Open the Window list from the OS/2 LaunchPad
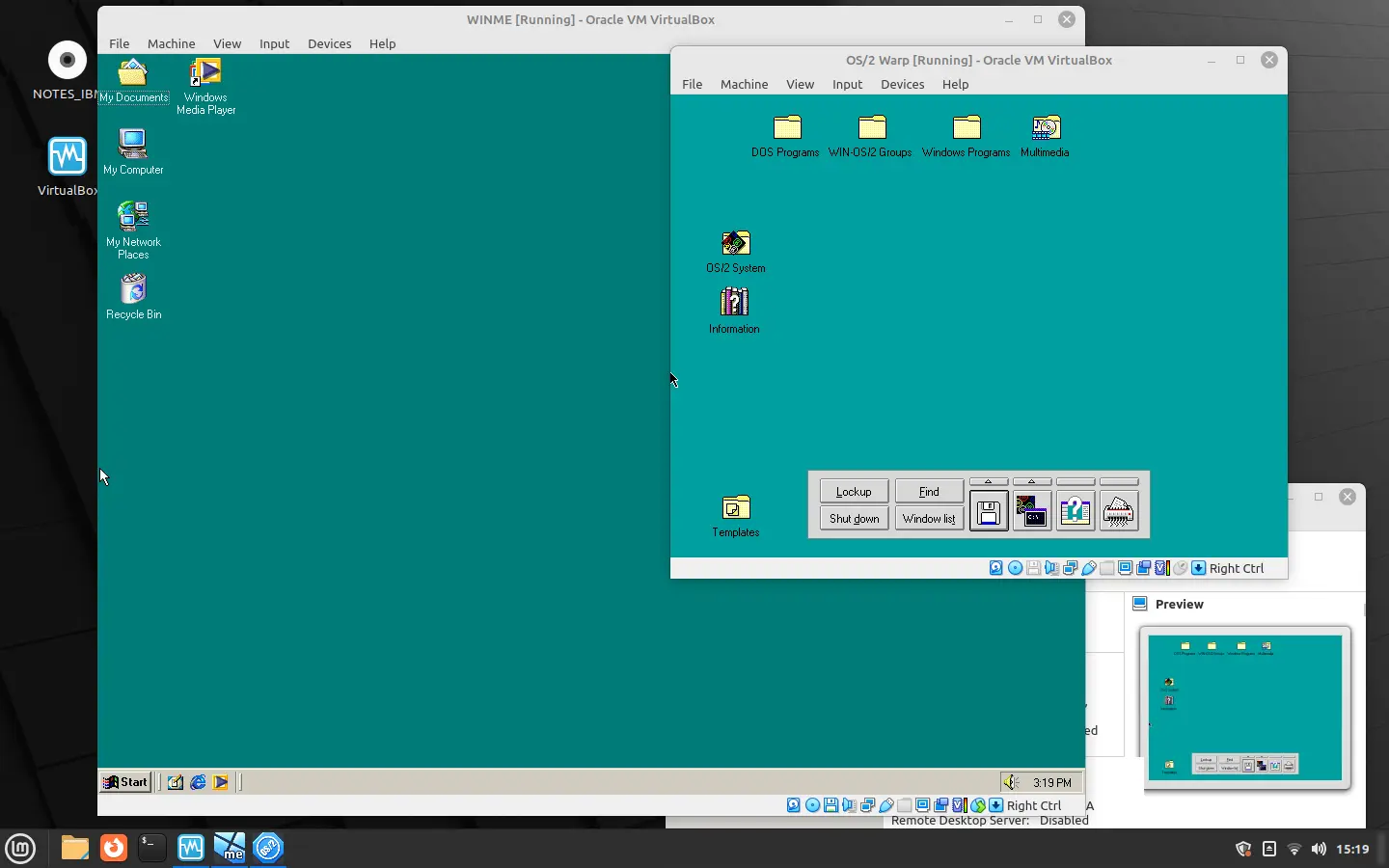Image resolution: width=1389 pixels, height=868 pixels. 929,518
